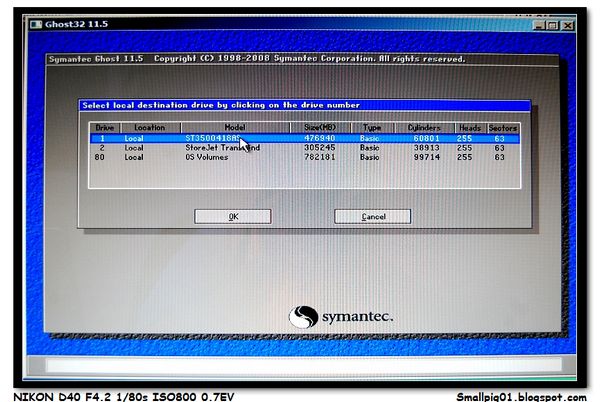Click the Ghost32 window title icon
The height and width of the screenshot is (402, 600).
[36, 24]
